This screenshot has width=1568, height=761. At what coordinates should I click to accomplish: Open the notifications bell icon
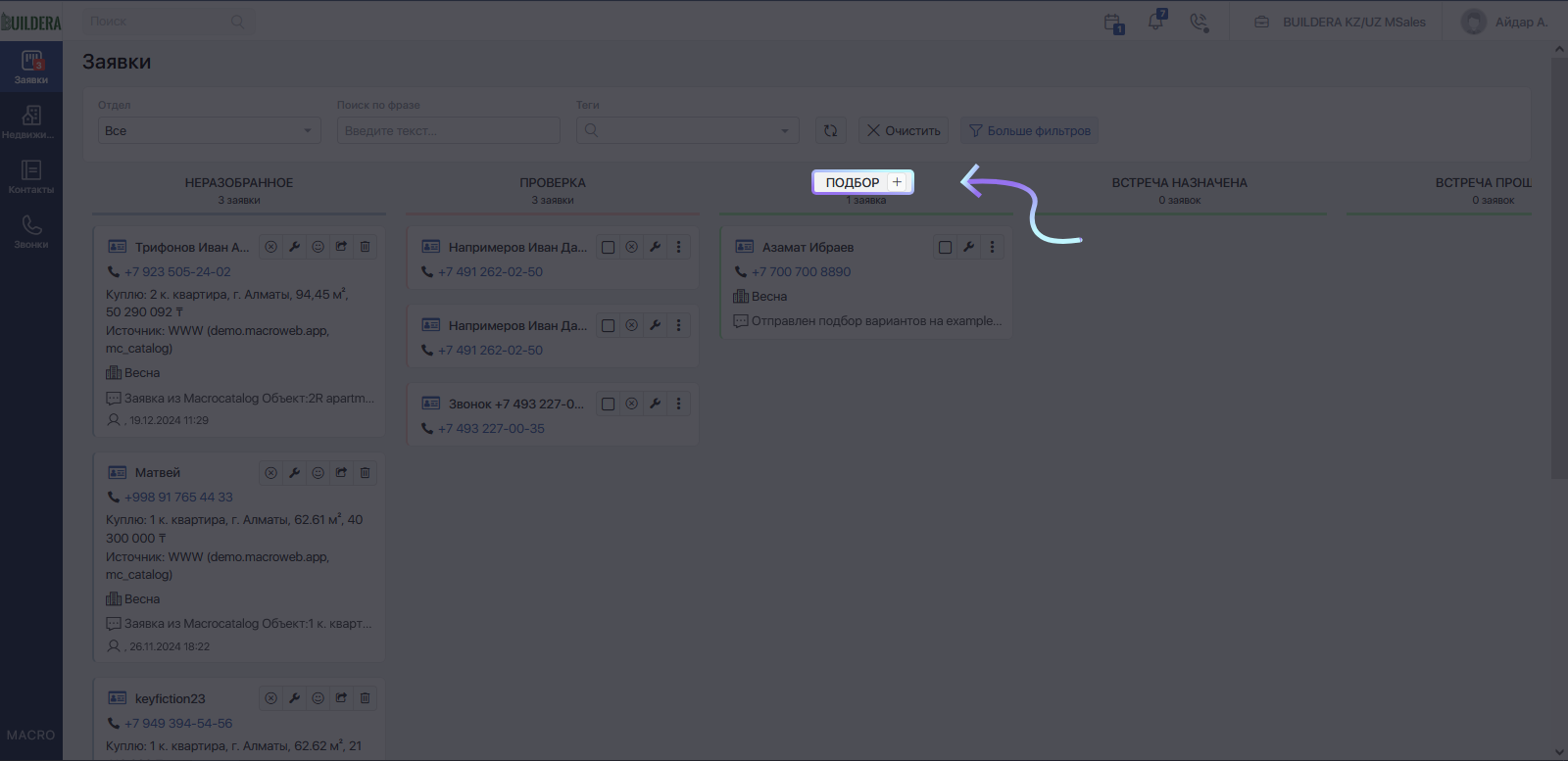pos(1156,21)
